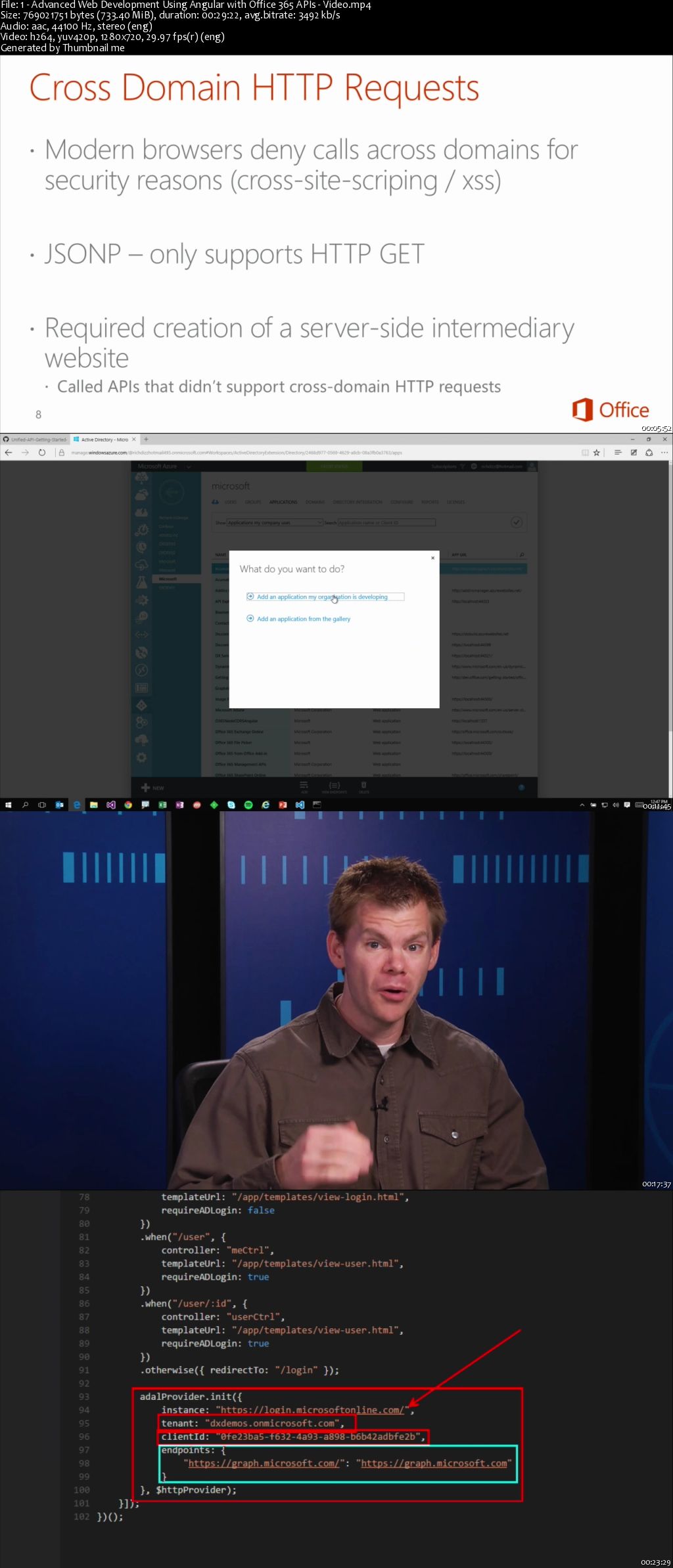This screenshot has height=1568, width=673.
Task: Click the checkmark button beside search field
Action: pos(517,522)
